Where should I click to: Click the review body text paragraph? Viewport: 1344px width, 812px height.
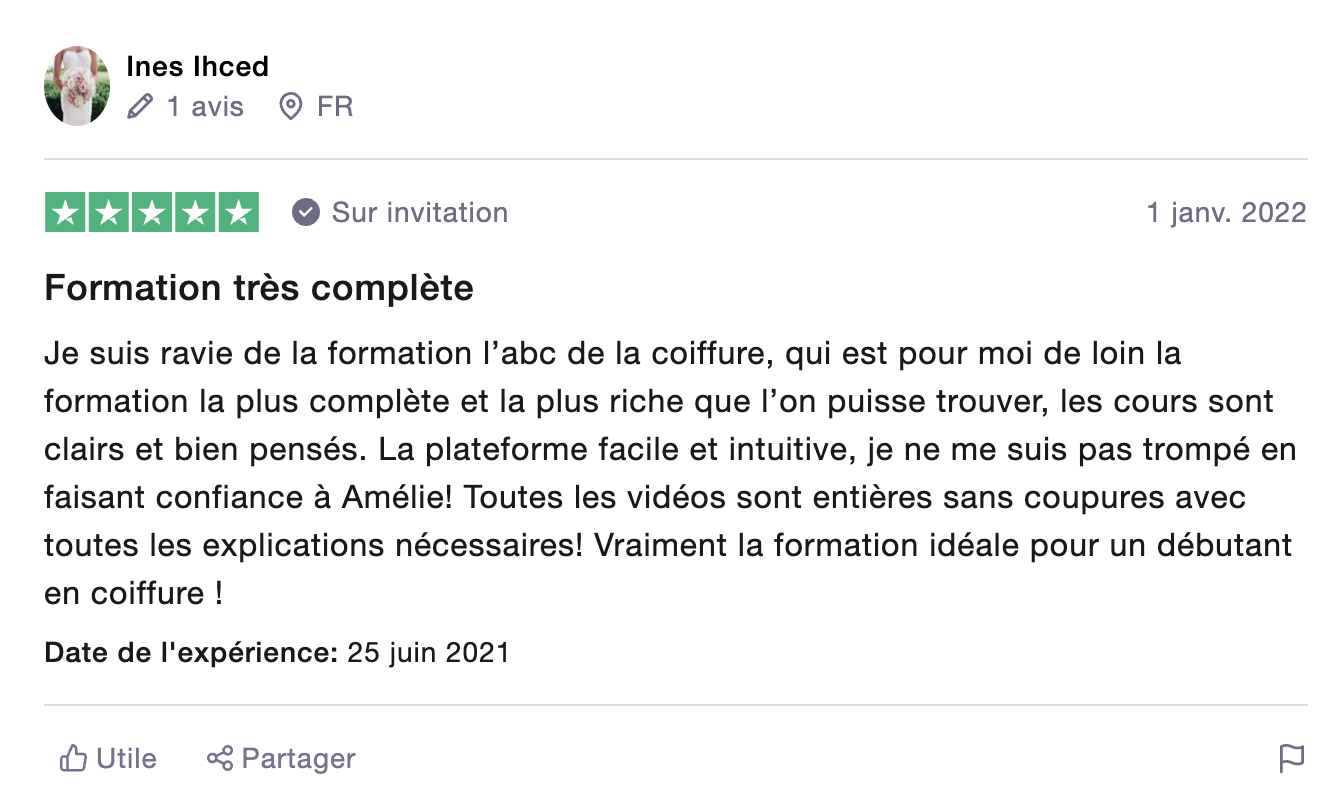670,474
